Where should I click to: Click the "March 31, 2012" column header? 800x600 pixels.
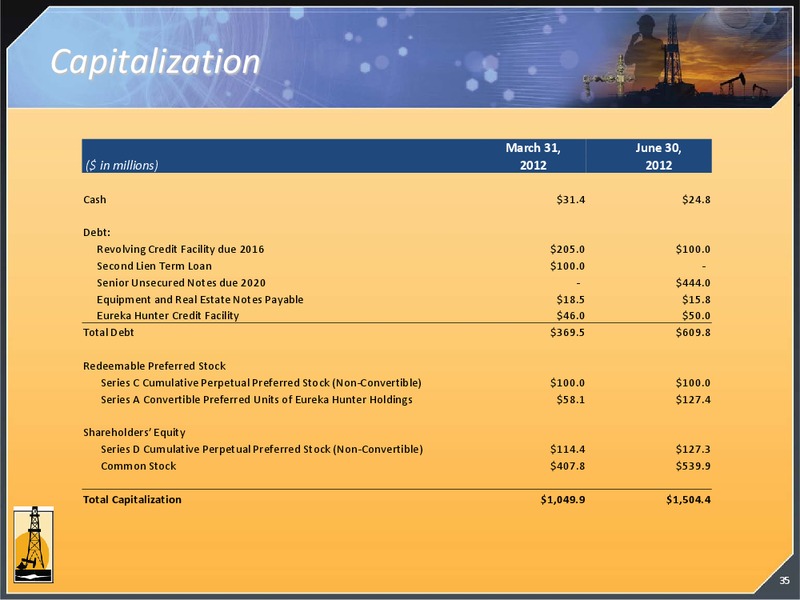tap(533, 156)
